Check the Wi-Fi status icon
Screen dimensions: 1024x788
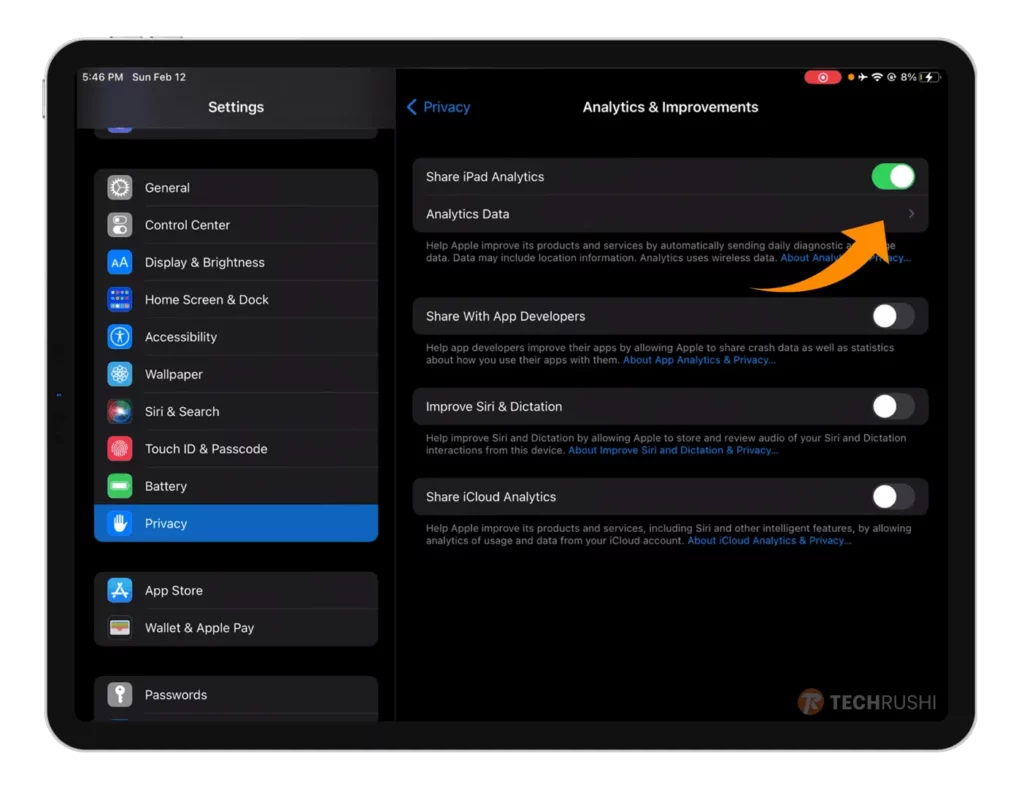877,77
